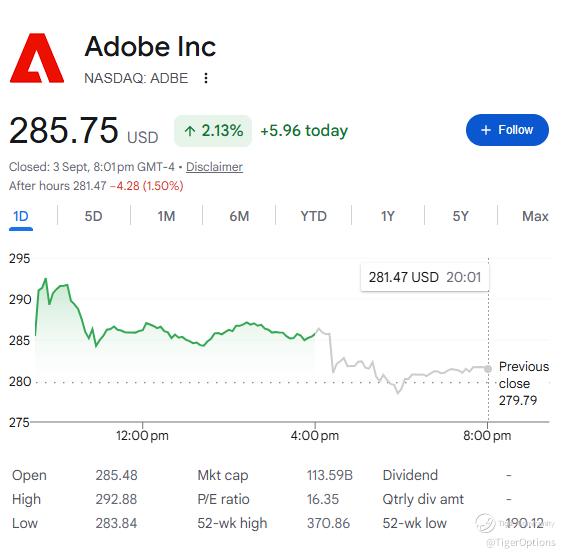Click the red Adobe logo icon

37,58
